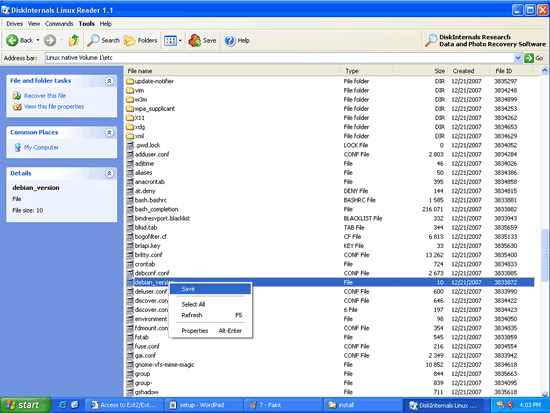Screen dimensions: 550x413
Task: Click the vertical scrollbar thumb
Action: click(545, 255)
